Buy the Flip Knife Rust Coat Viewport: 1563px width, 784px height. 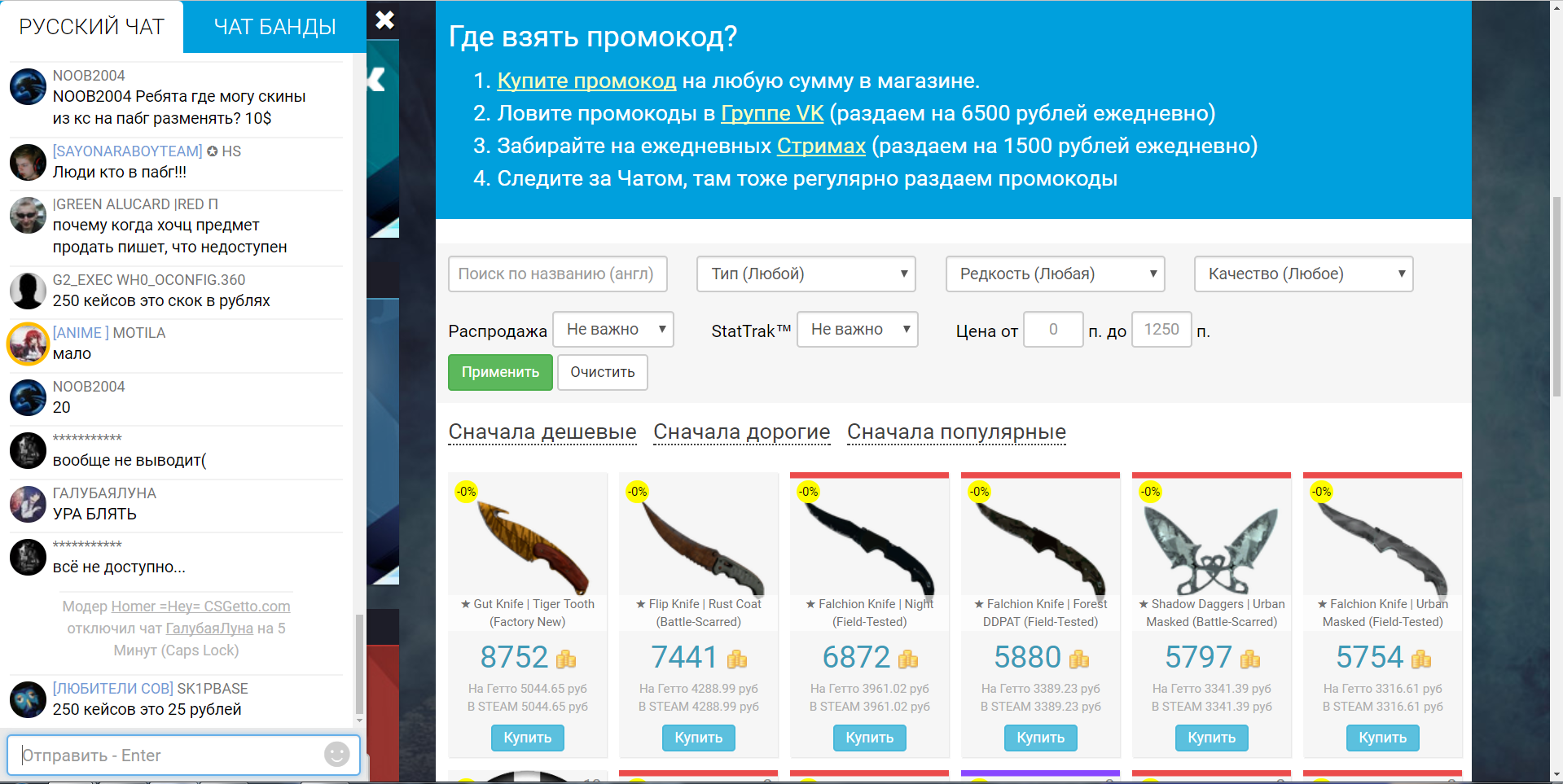tap(699, 738)
